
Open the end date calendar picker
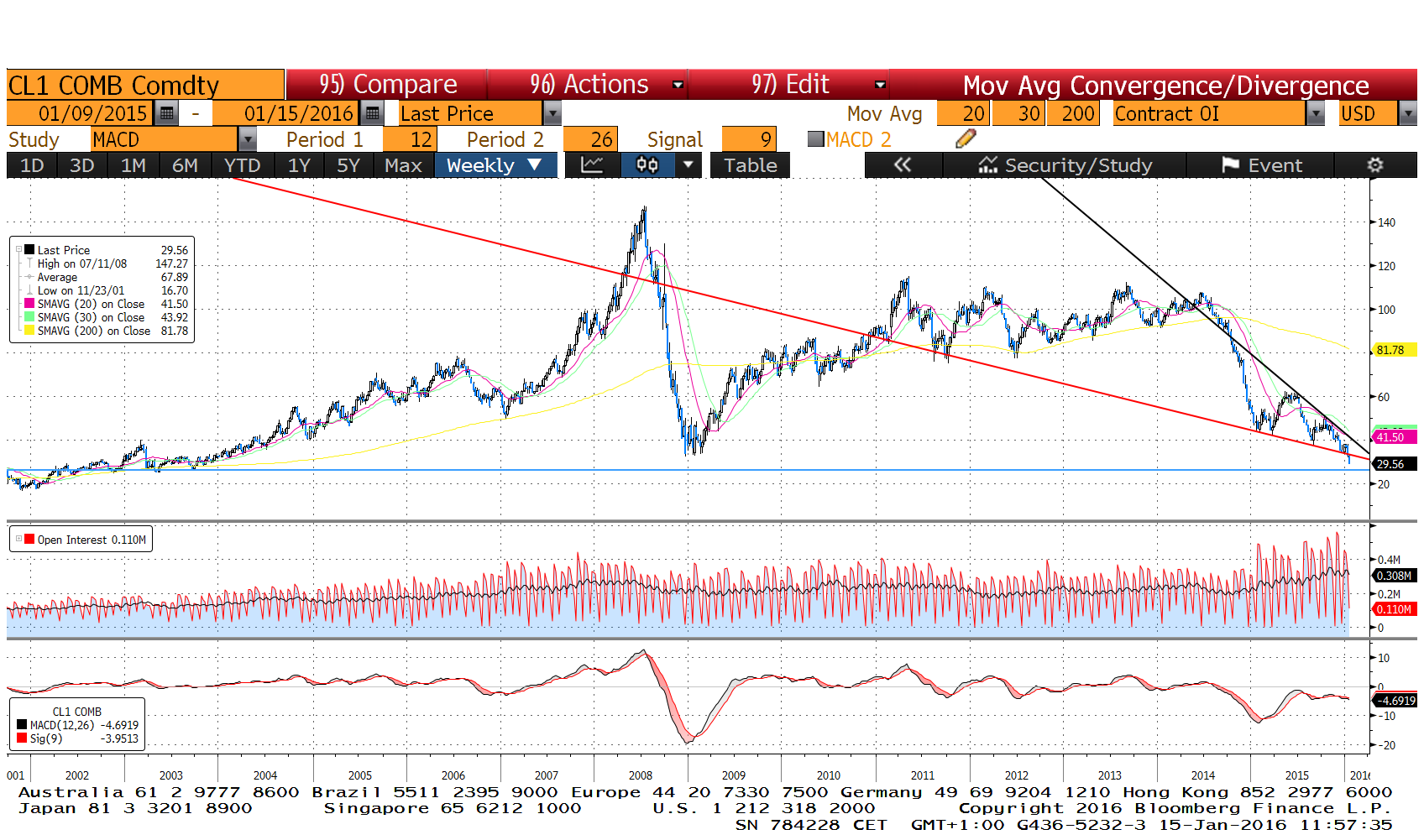pyautogui.click(x=372, y=112)
